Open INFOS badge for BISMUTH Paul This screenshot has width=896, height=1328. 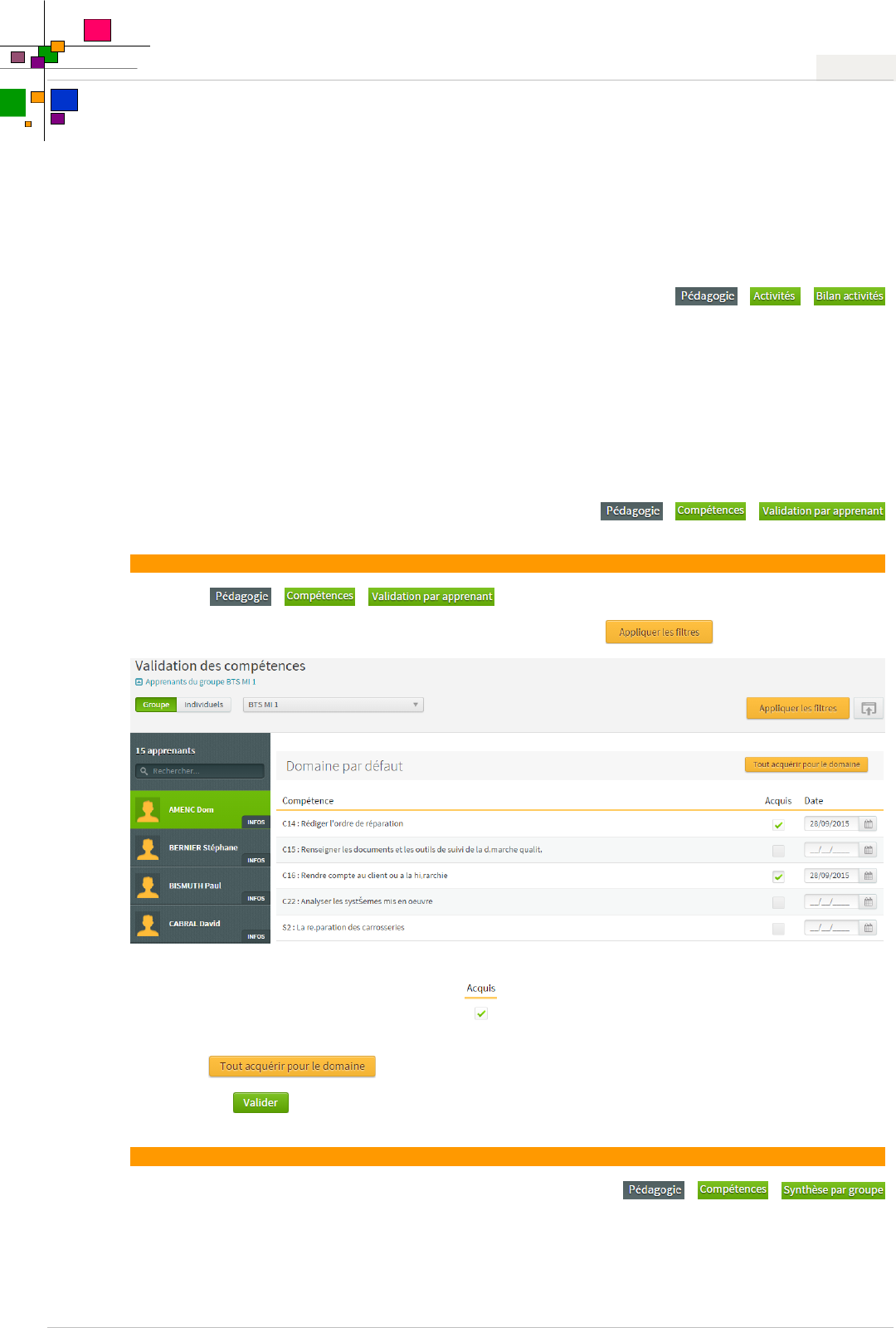[256, 899]
